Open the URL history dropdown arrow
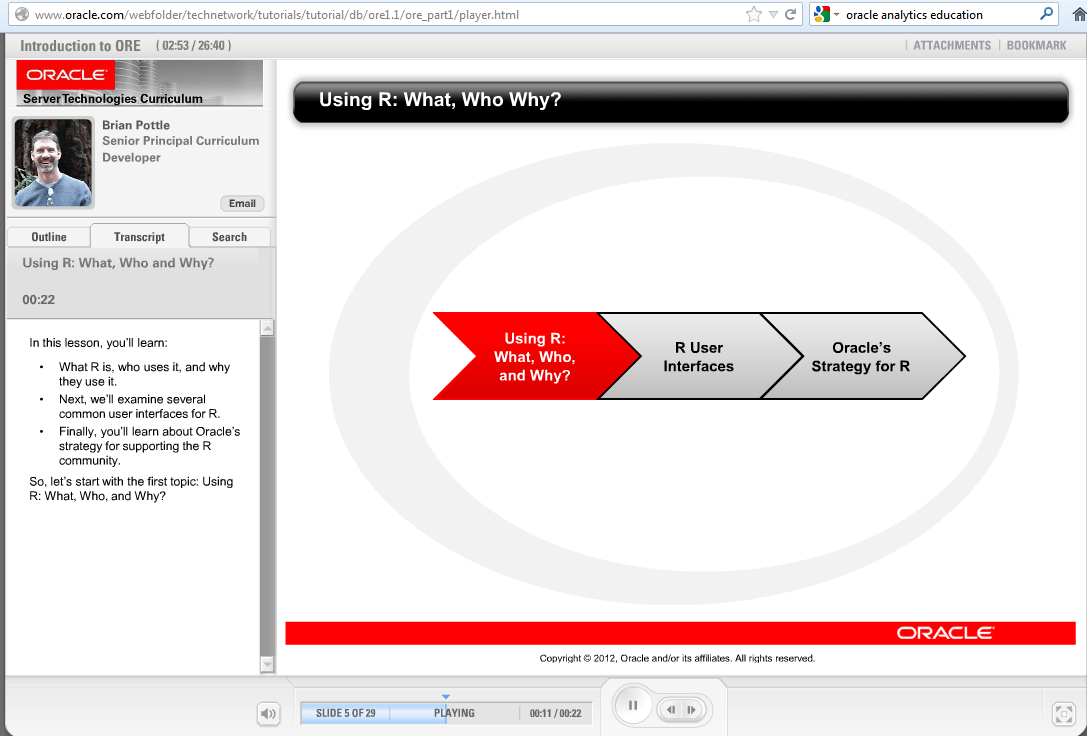1087x736 pixels. (x=773, y=15)
